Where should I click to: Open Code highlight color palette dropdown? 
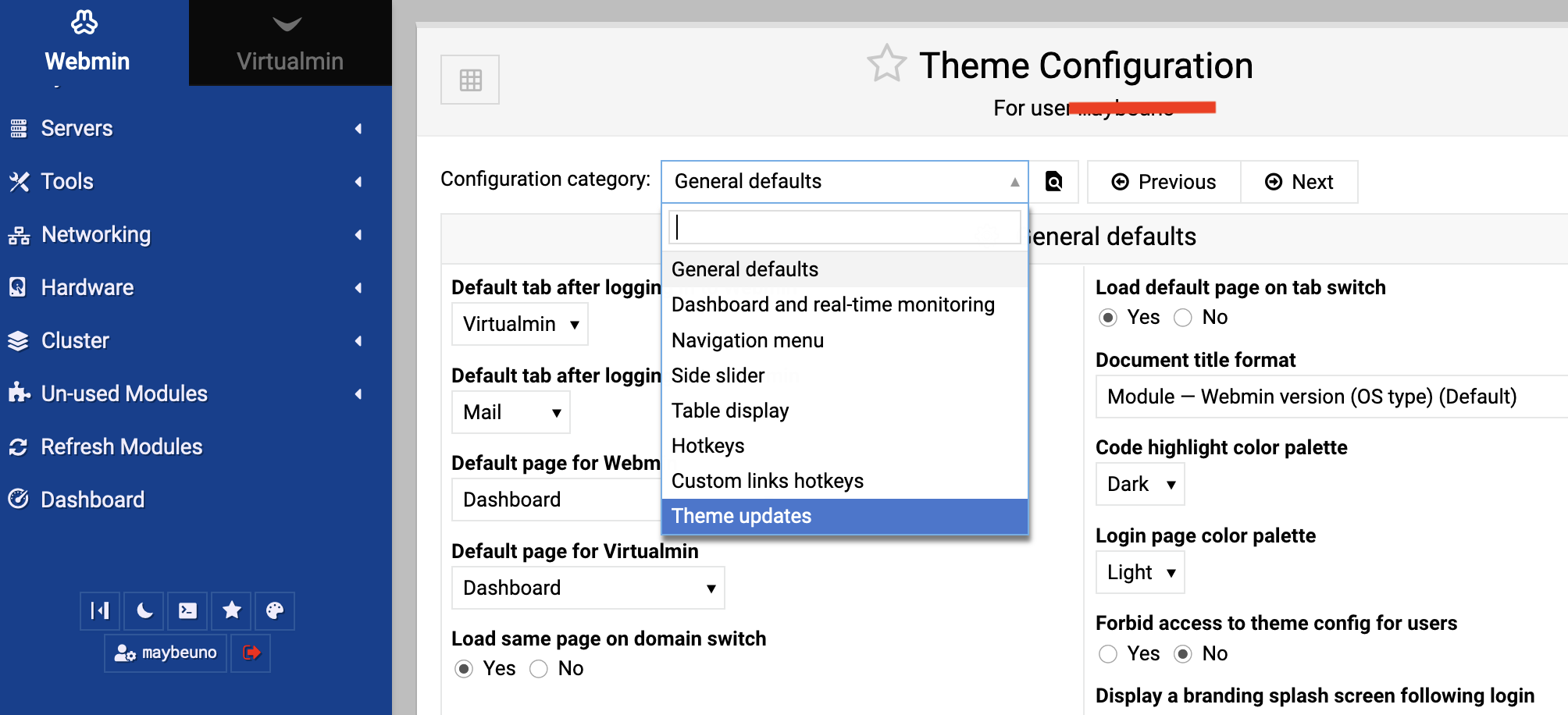point(1140,484)
